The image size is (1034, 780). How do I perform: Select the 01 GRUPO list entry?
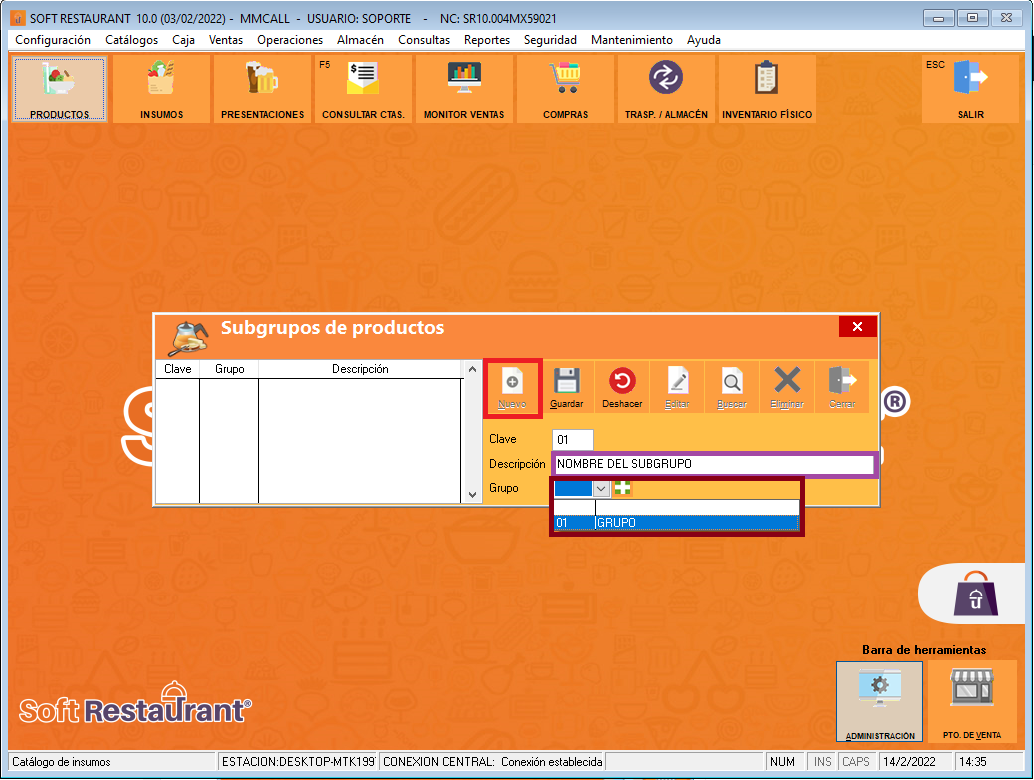pyautogui.click(x=676, y=523)
